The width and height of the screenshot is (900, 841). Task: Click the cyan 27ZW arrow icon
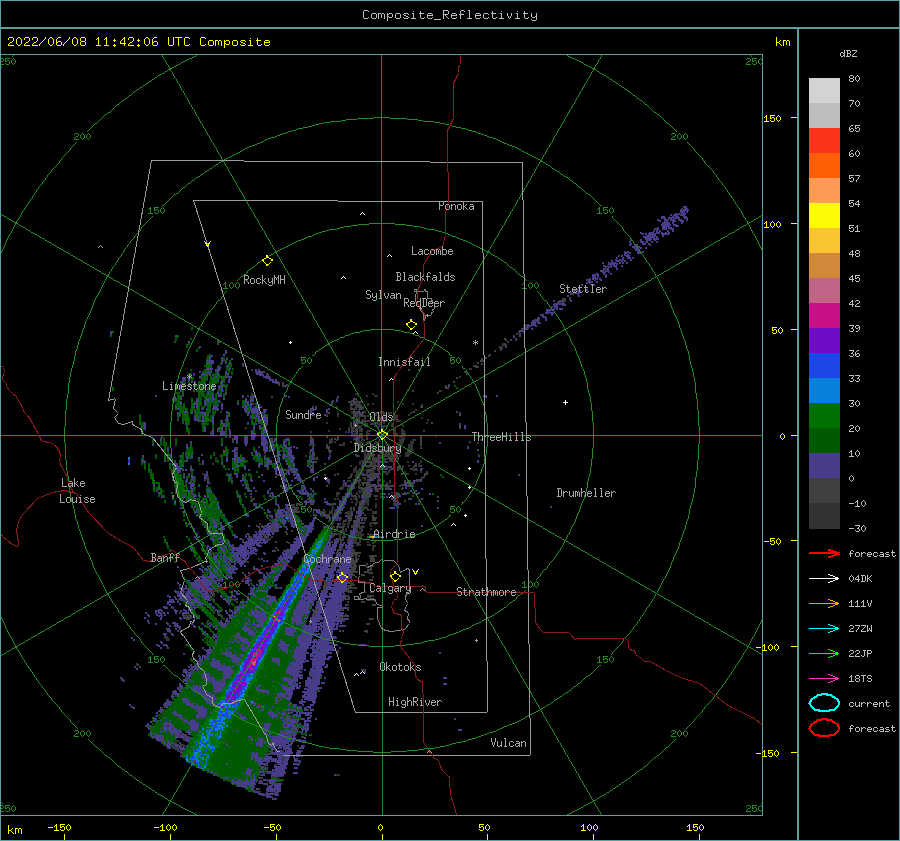click(824, 629)
